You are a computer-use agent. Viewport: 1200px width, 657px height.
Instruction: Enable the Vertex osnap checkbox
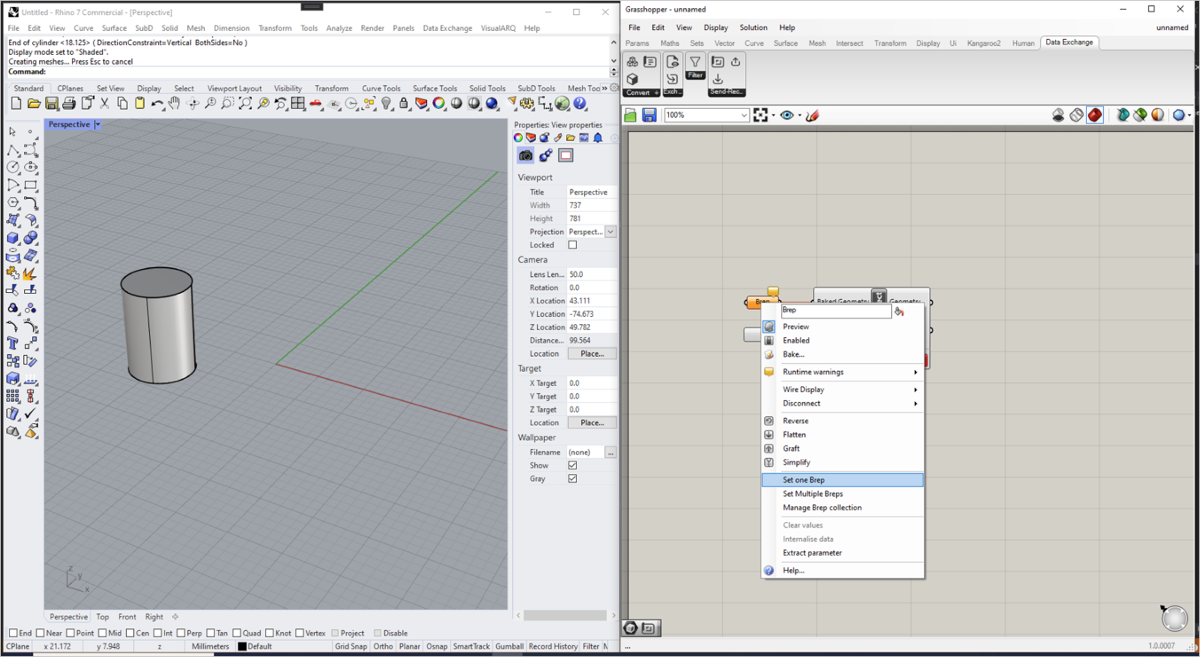pyautogui.click(x=300, y=633)
